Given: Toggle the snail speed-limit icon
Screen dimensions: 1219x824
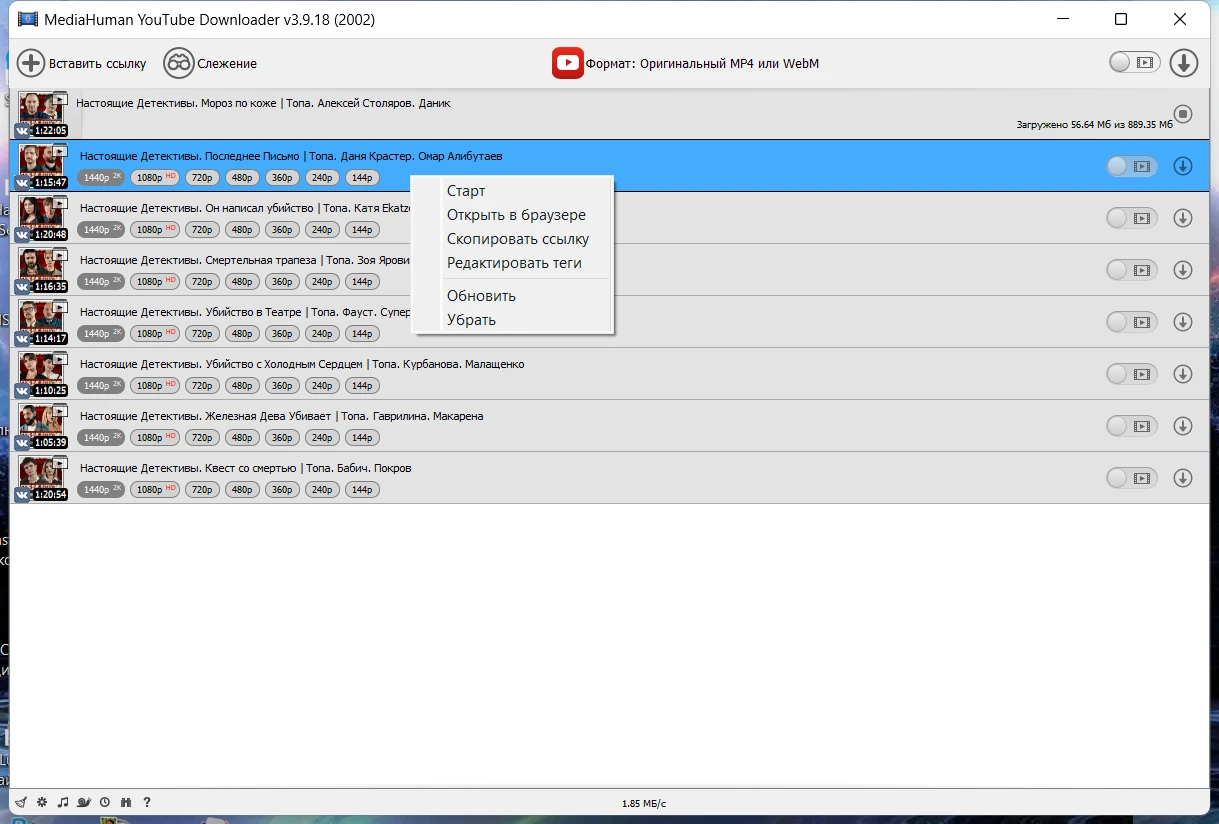Looking at the screenshot, I should [84, 802].
